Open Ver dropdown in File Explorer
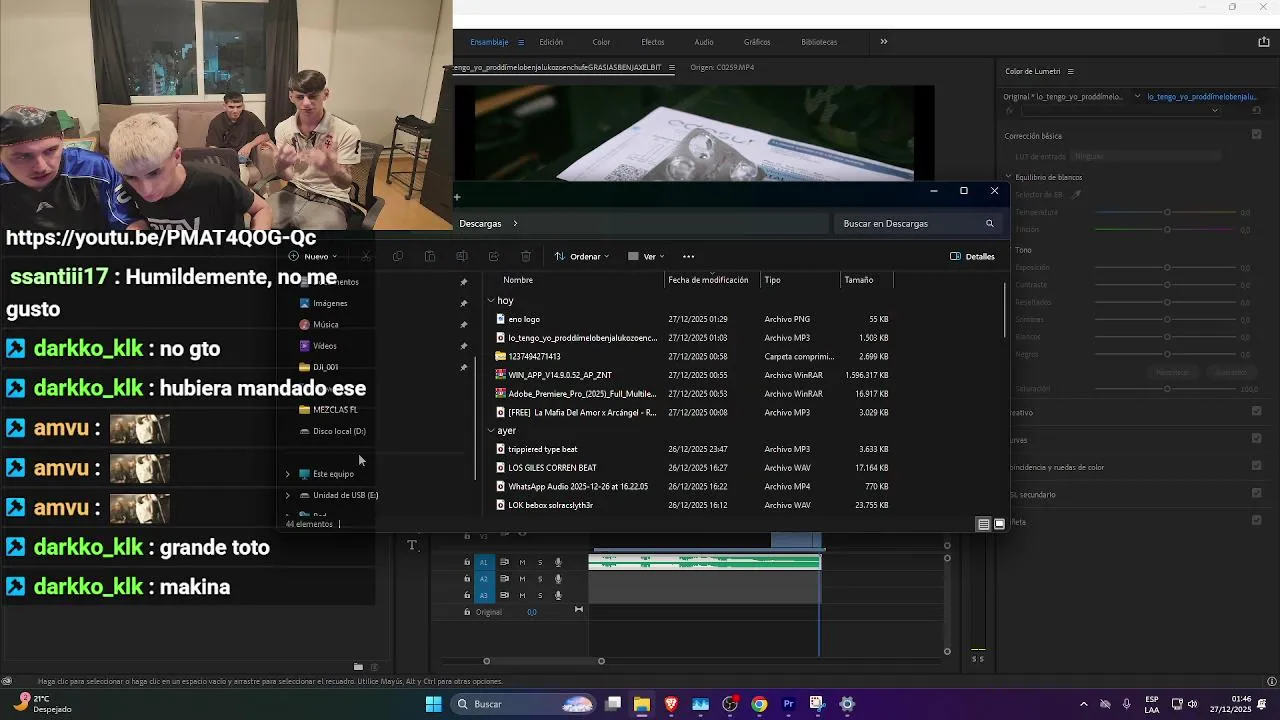 647,256
